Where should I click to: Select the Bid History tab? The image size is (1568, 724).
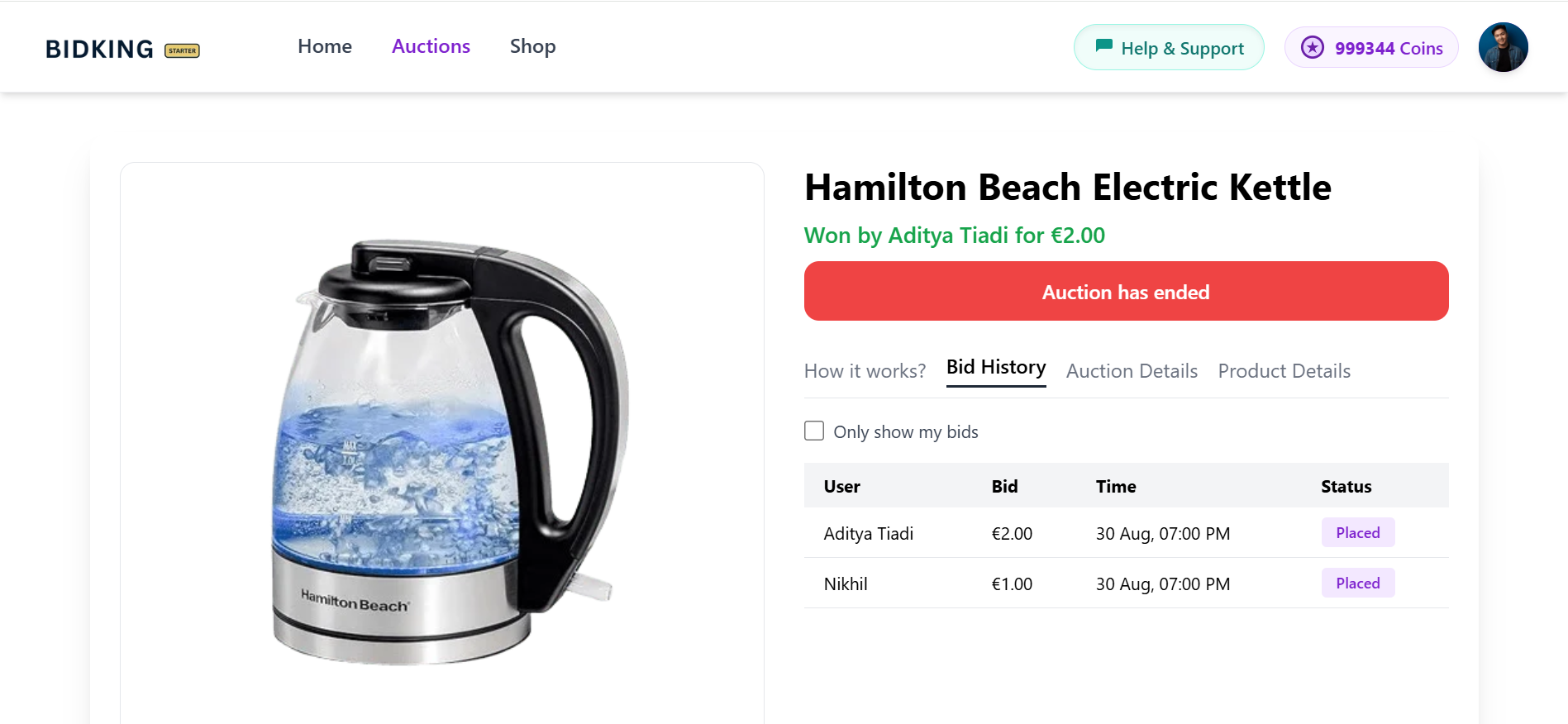996,367
